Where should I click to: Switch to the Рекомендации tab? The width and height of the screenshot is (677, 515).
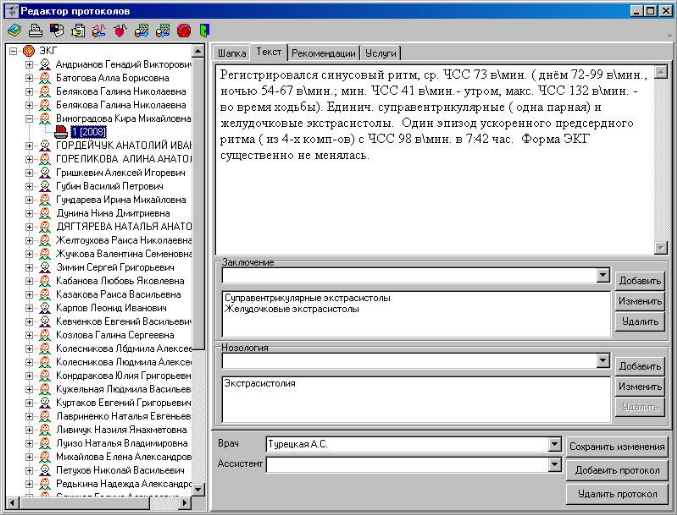(321, 52)
